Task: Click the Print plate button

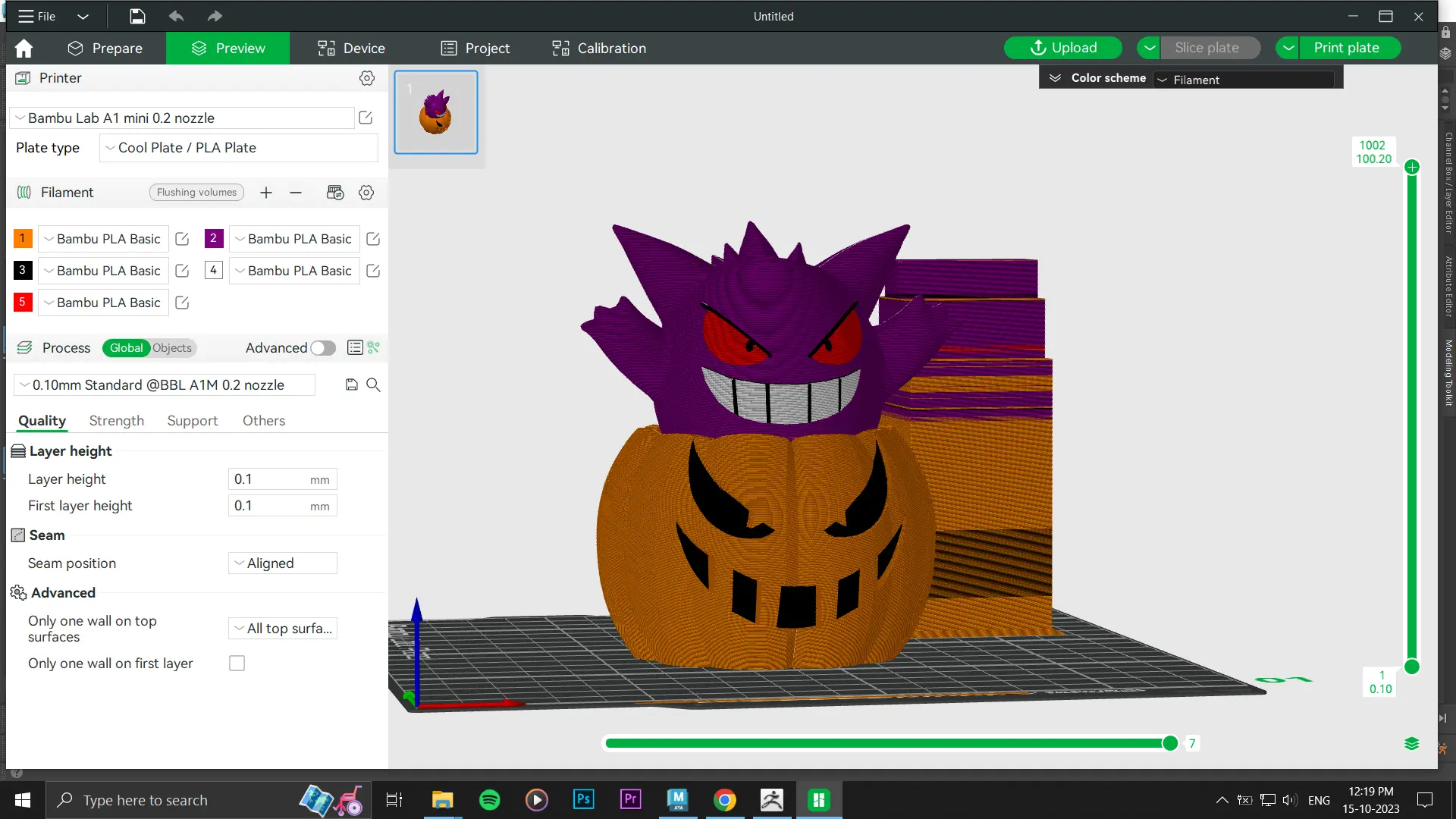Action: [x=1346, y=48]
